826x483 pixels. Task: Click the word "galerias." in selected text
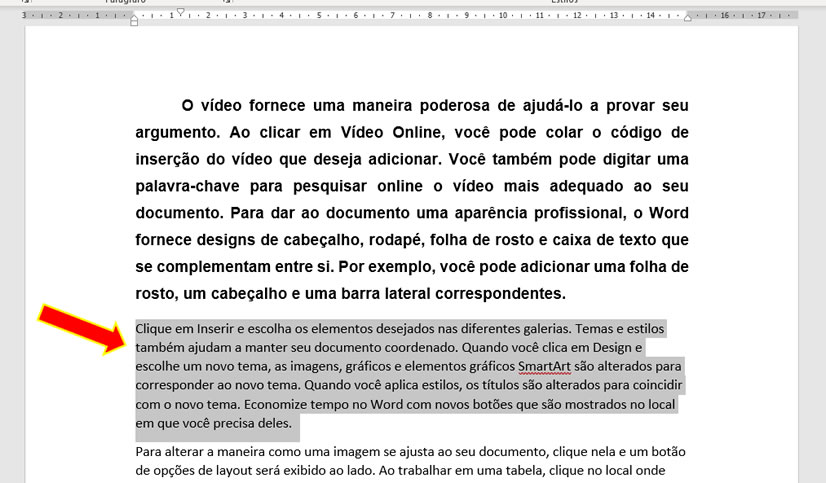(x=547, y=329)
